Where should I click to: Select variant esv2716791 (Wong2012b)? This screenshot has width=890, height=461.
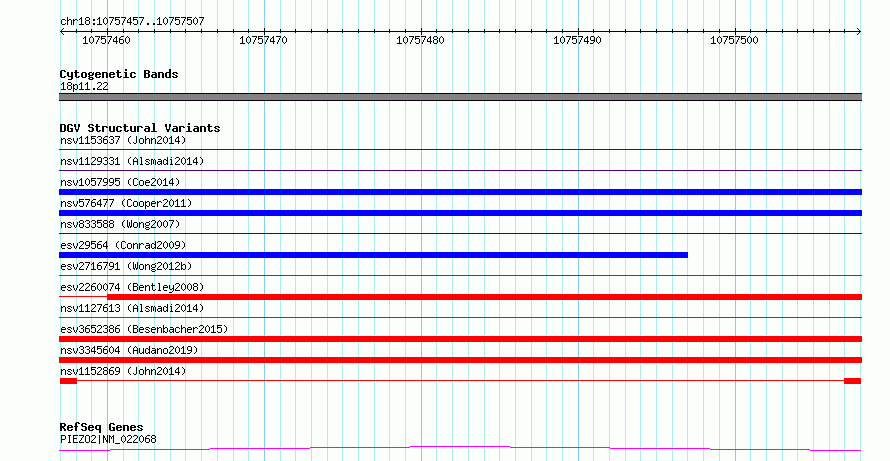click(x=126, y=266)
